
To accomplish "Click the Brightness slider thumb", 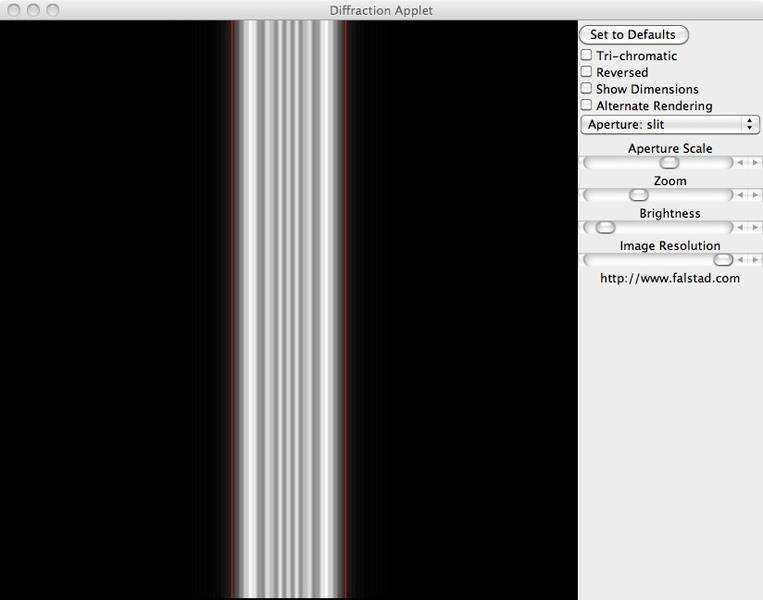I will (605, 227).
